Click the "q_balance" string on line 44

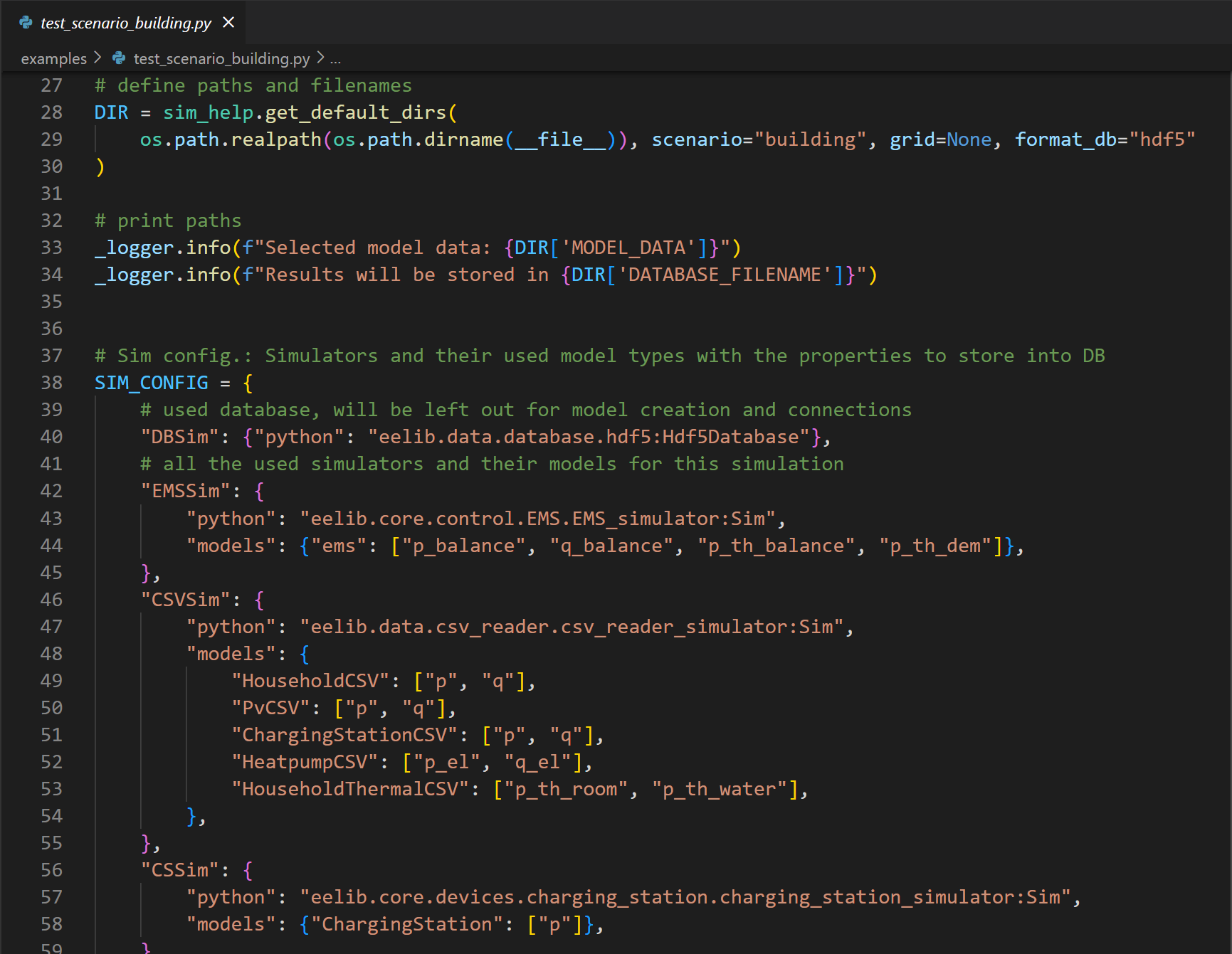coord(611,546)
